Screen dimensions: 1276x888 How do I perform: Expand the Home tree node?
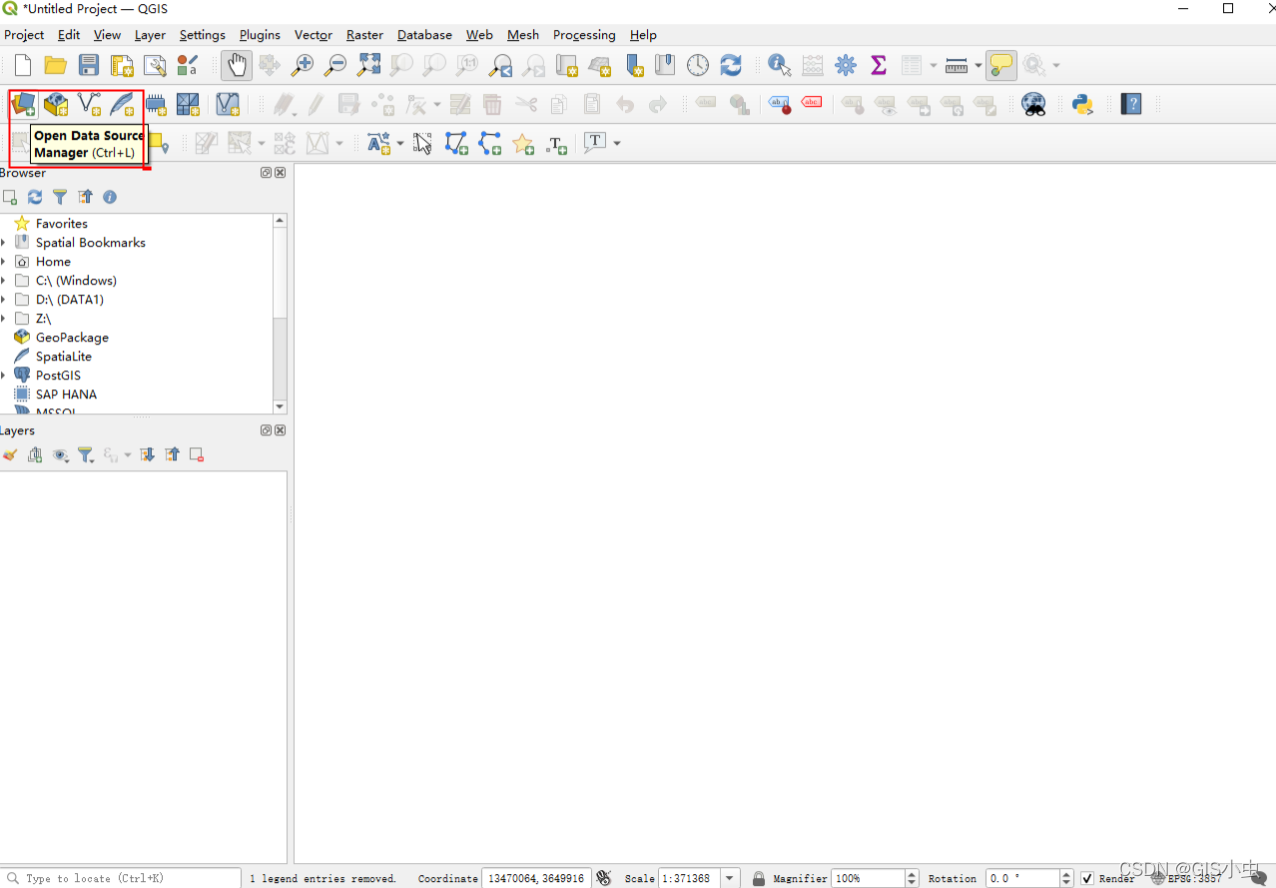(x=4, y=262)
